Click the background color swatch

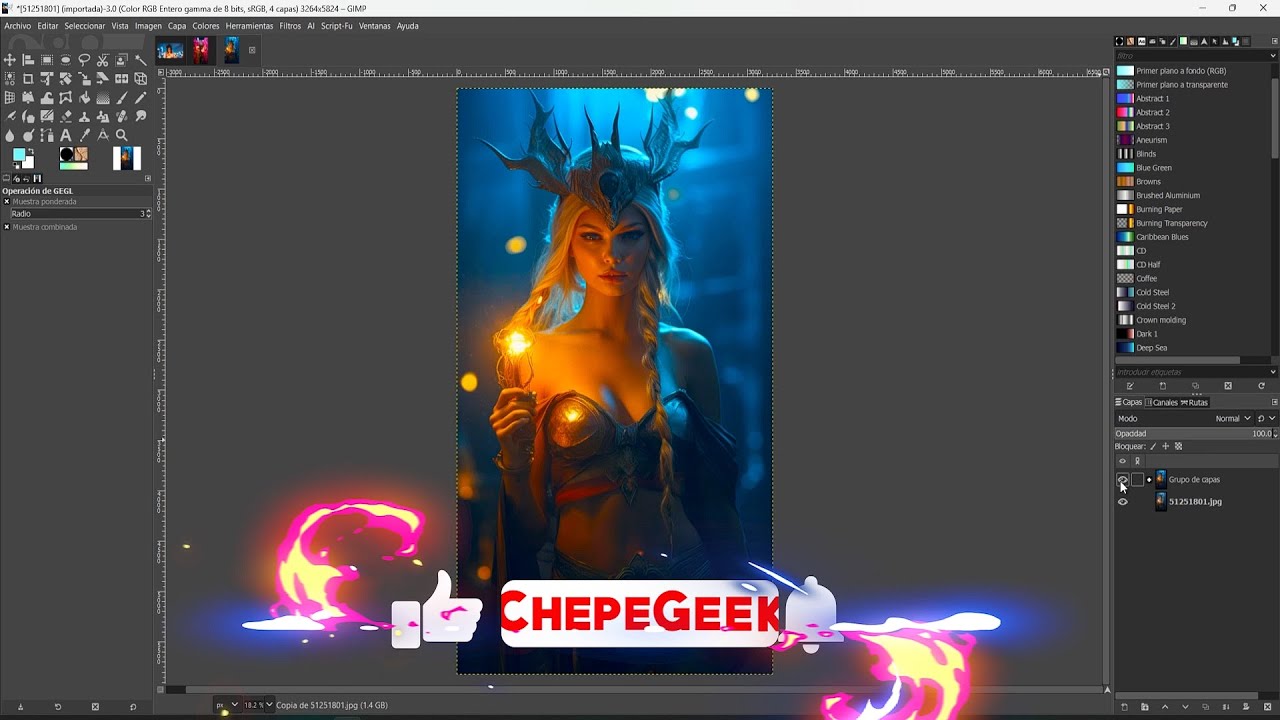click(29, 163)
